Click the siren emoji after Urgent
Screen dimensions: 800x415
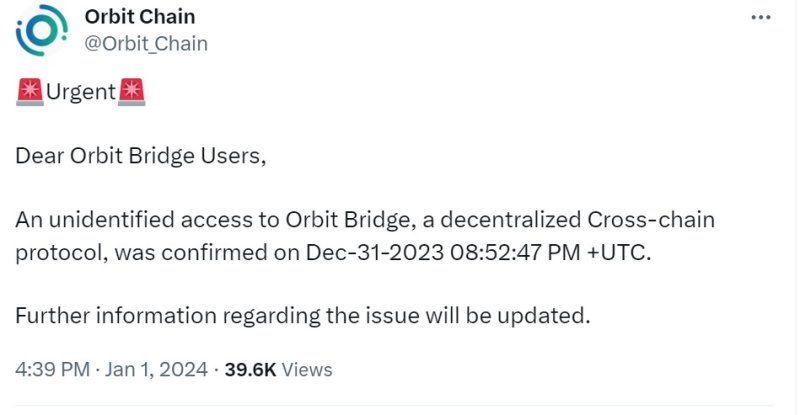point(132,93)
